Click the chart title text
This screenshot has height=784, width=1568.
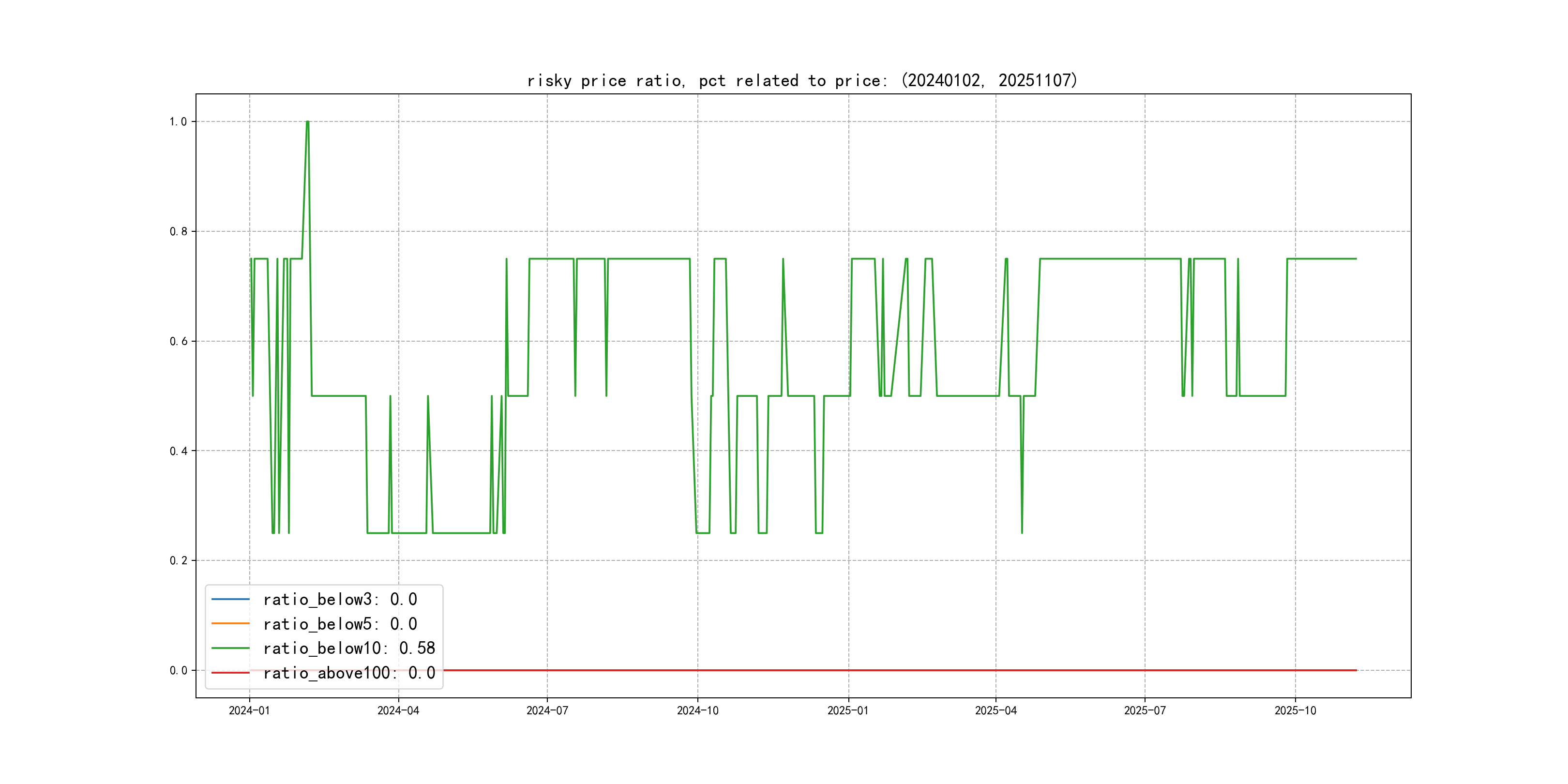(801, 80)
